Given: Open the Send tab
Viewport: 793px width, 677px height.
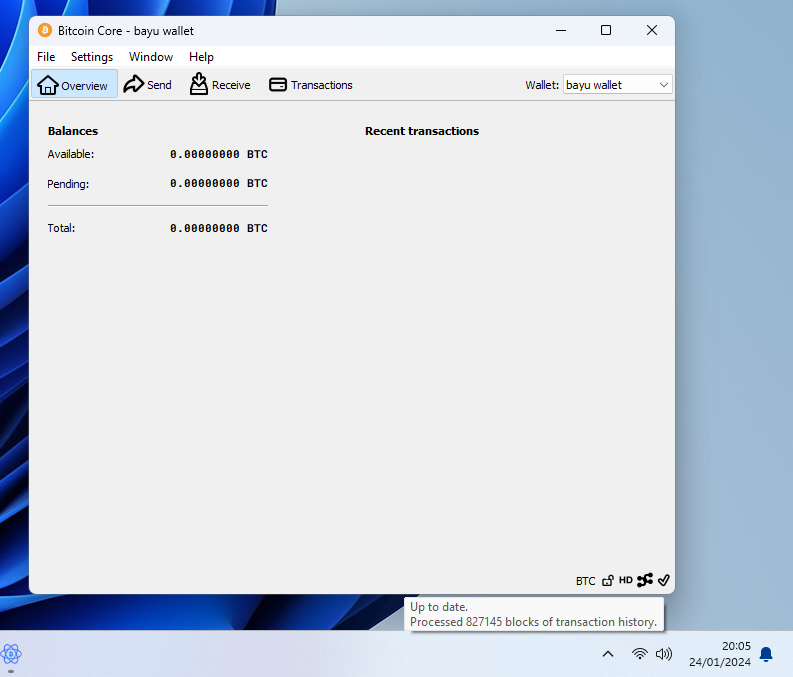Looking at the screenshot, I should 148,84.
